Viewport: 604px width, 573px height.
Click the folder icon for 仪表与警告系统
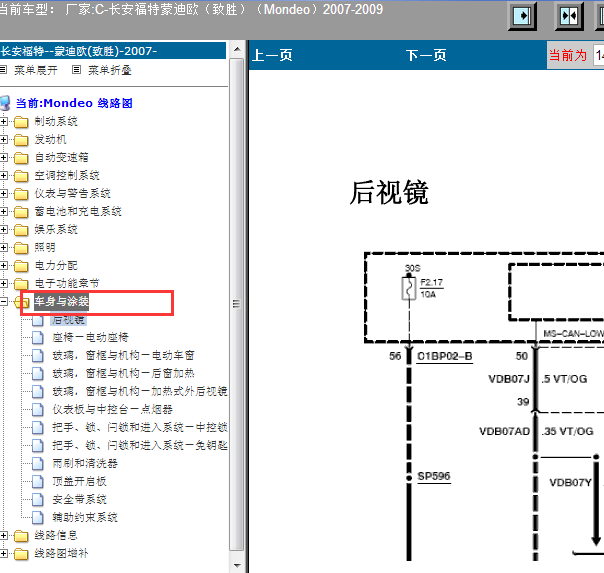[21, 194]
